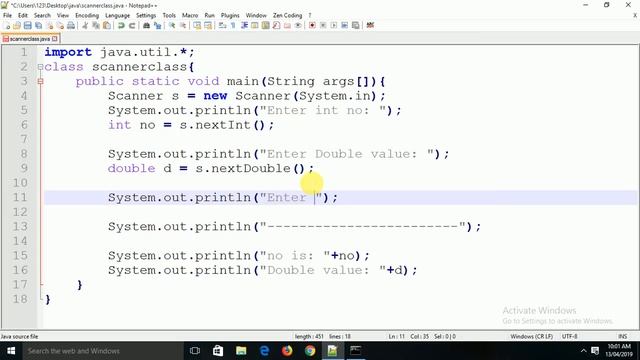The height and width of the screenshot is (360, 640).
Task: Start macro recording with red button
Action: point(312,25)
